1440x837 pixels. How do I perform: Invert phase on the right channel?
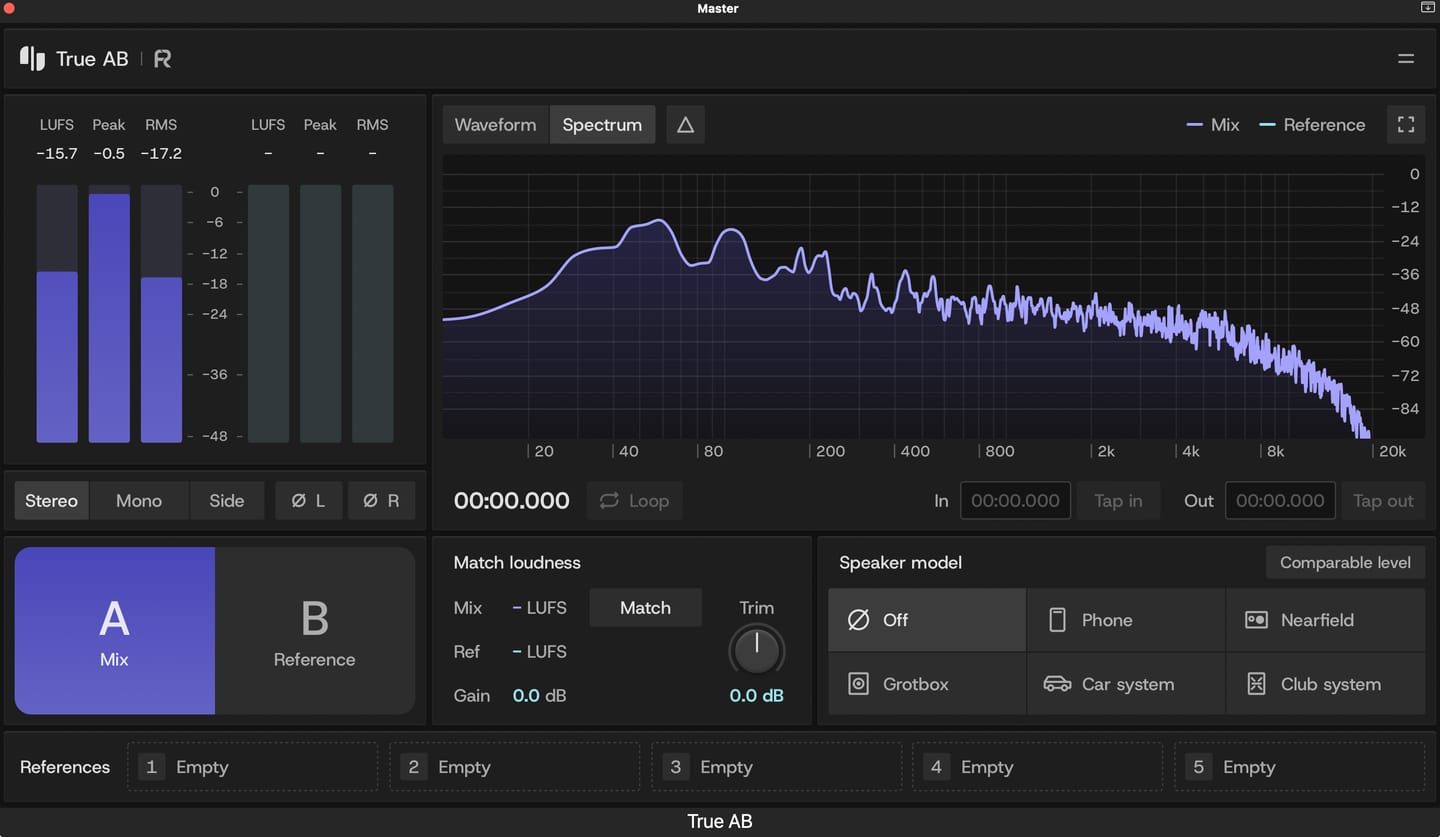[381, 501]
